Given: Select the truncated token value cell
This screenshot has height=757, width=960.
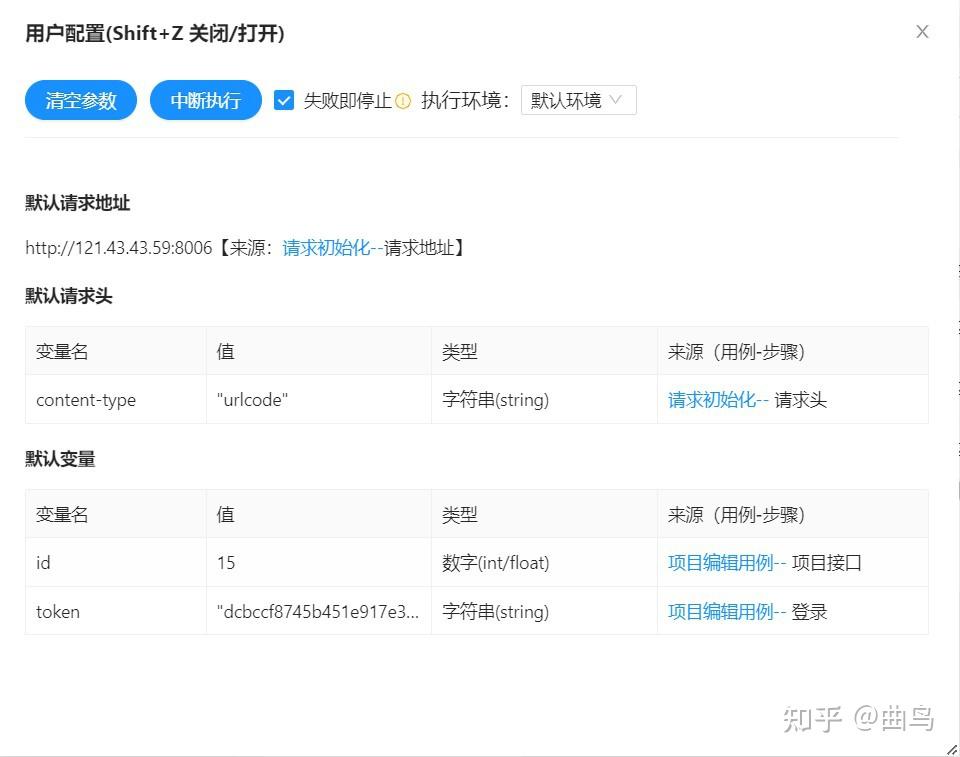Looking at the screenshot, I should (x=319, y=611).
